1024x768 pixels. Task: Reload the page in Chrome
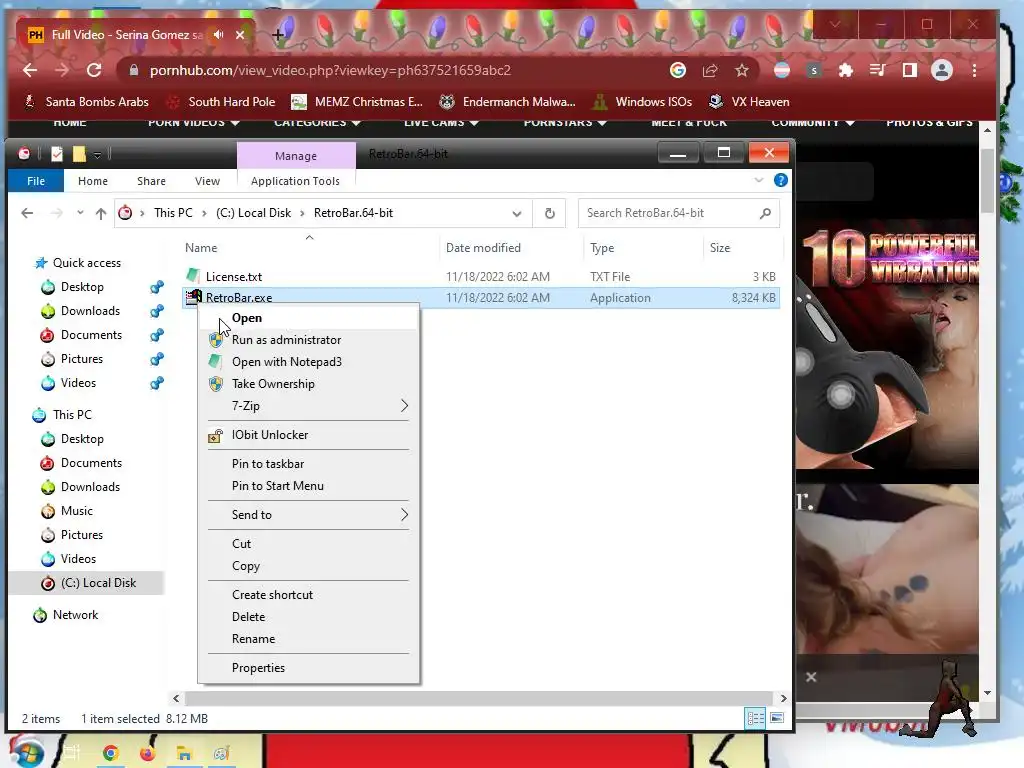[x=94, y=70]
